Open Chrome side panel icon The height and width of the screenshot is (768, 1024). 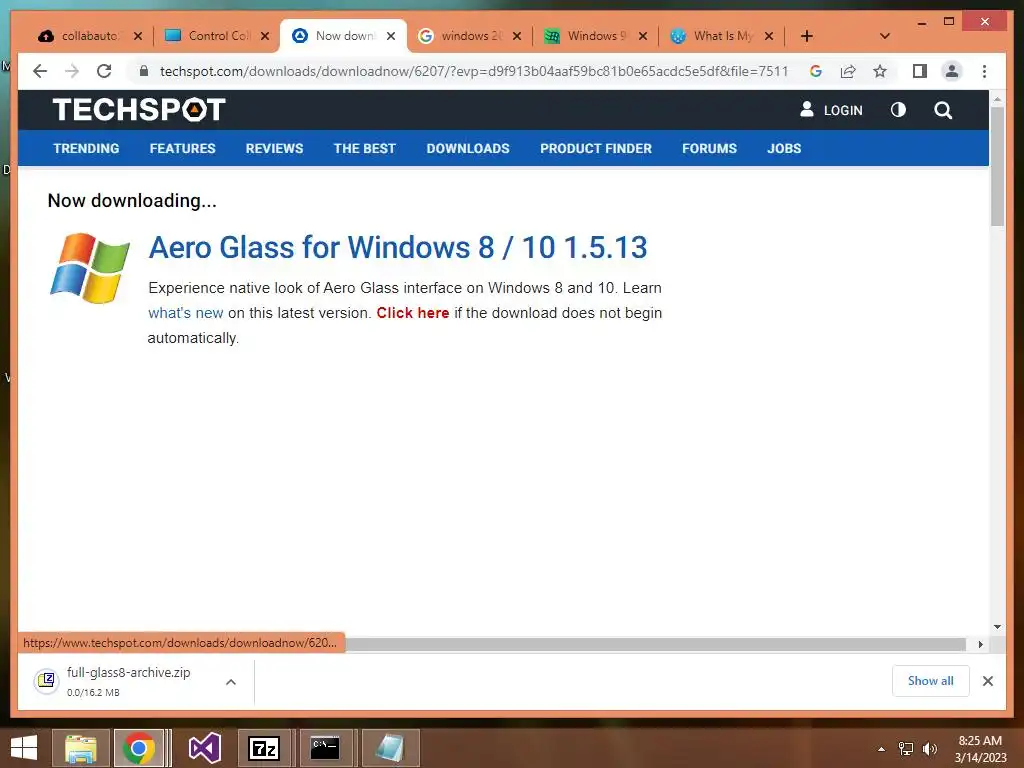click(x=920, y=71)
